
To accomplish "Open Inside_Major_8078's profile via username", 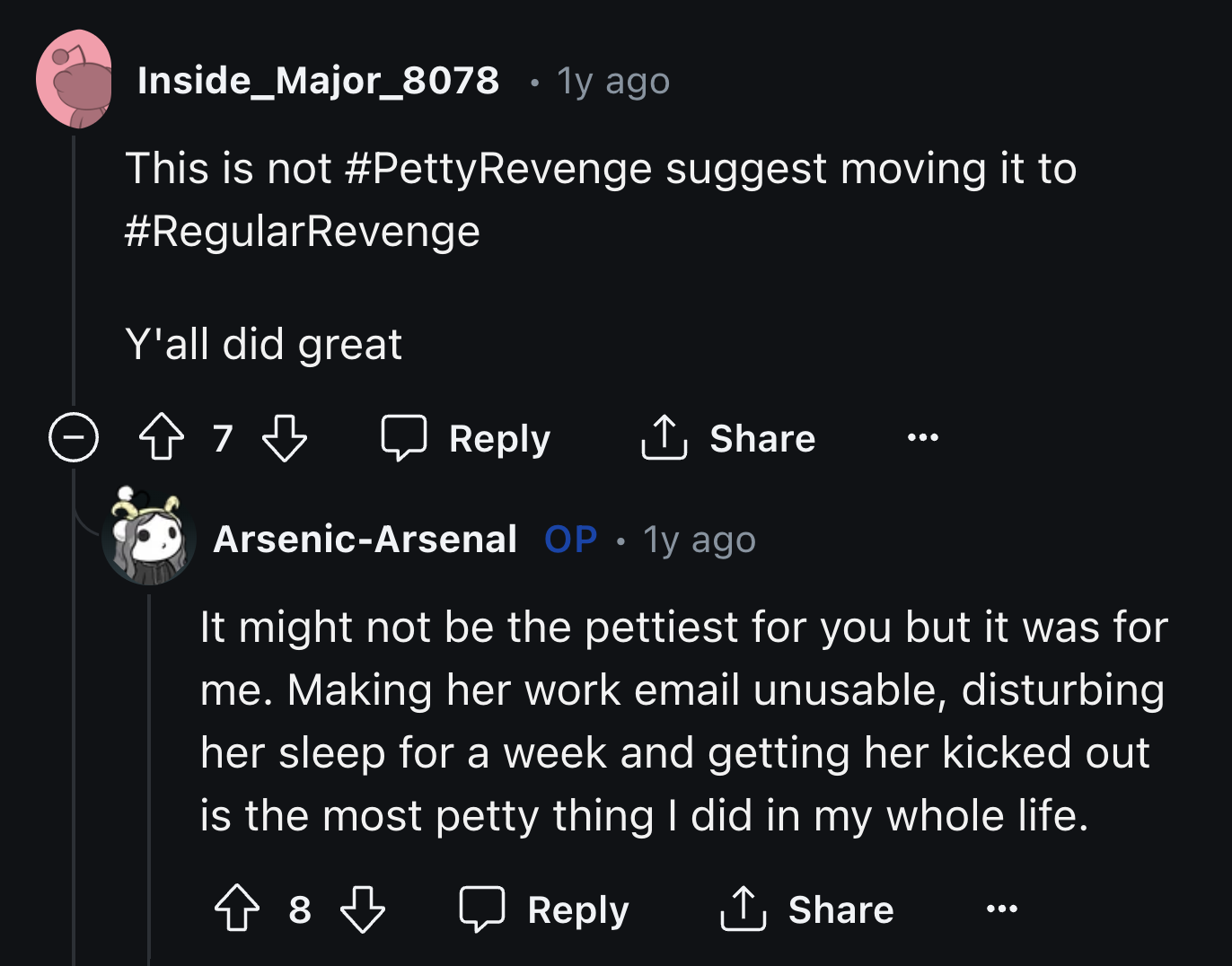I will point(318,81).
